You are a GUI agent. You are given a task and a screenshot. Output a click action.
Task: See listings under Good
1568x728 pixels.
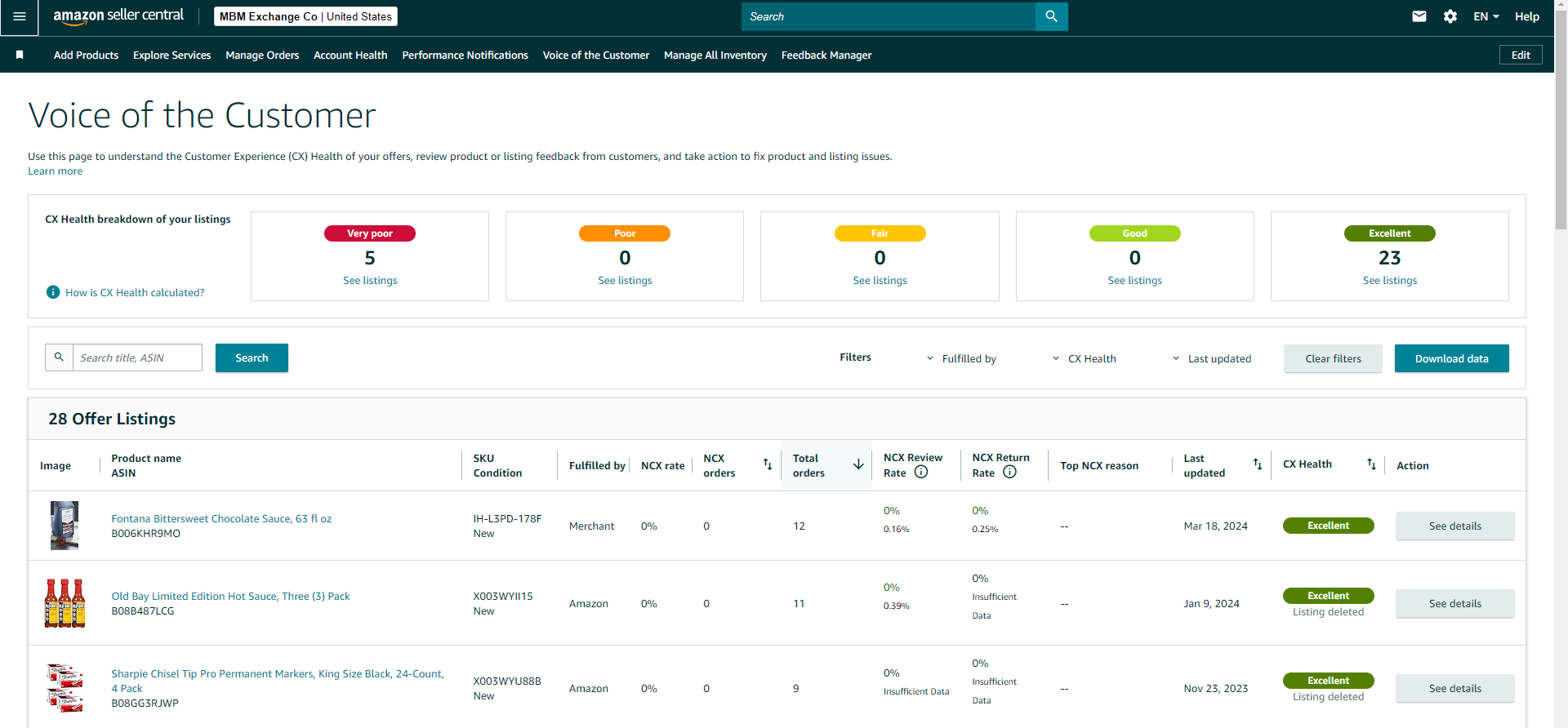tap(1134, 280)
